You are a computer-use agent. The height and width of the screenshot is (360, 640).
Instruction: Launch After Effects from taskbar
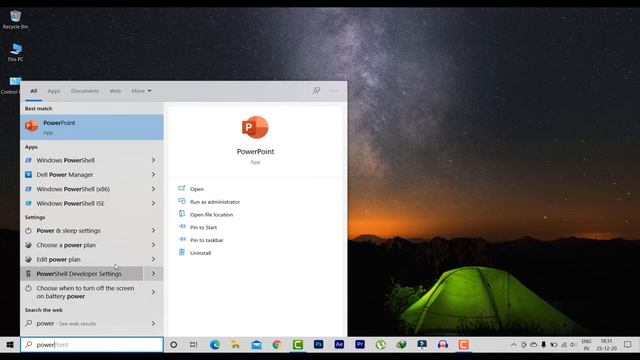coord(339,345)
